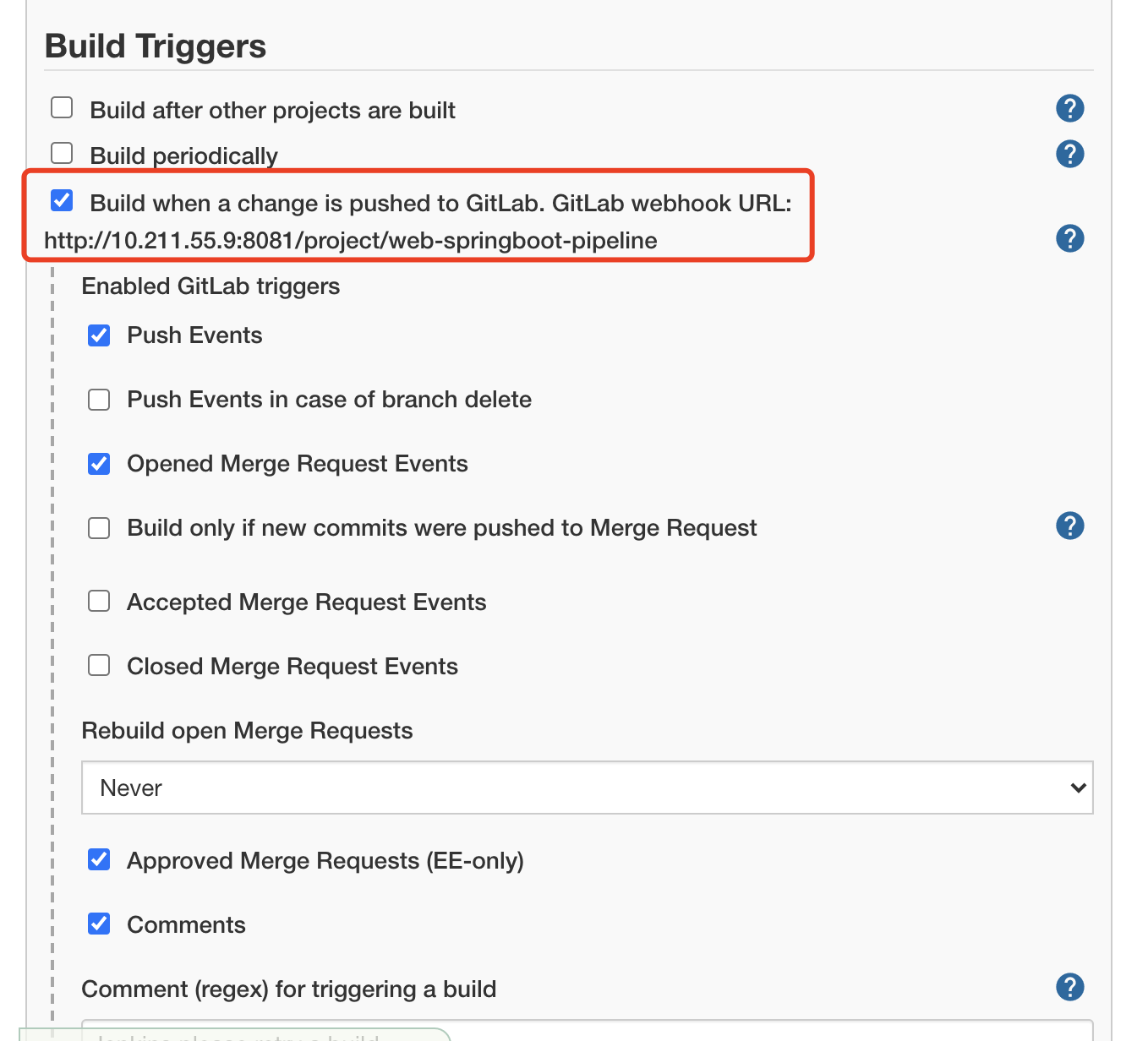Screen dimensions: 1148x1041
Task: Disable the Comments trigger checkbox
Action: [x=99, y=924]
